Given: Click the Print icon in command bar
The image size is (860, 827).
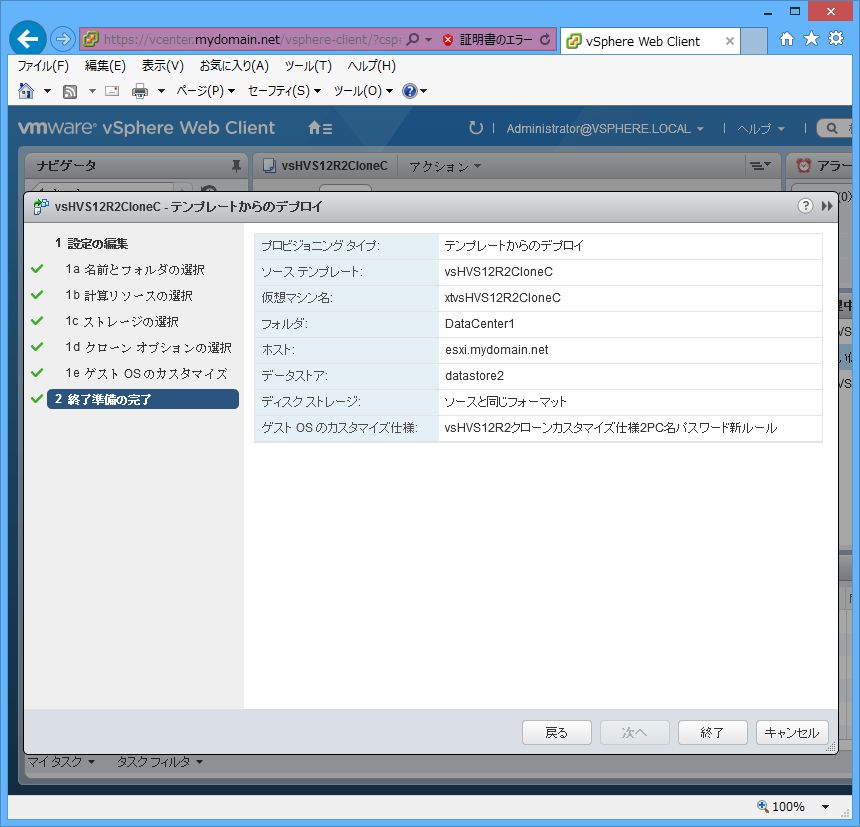Looking at the screenshot, I should pos(140,91).
